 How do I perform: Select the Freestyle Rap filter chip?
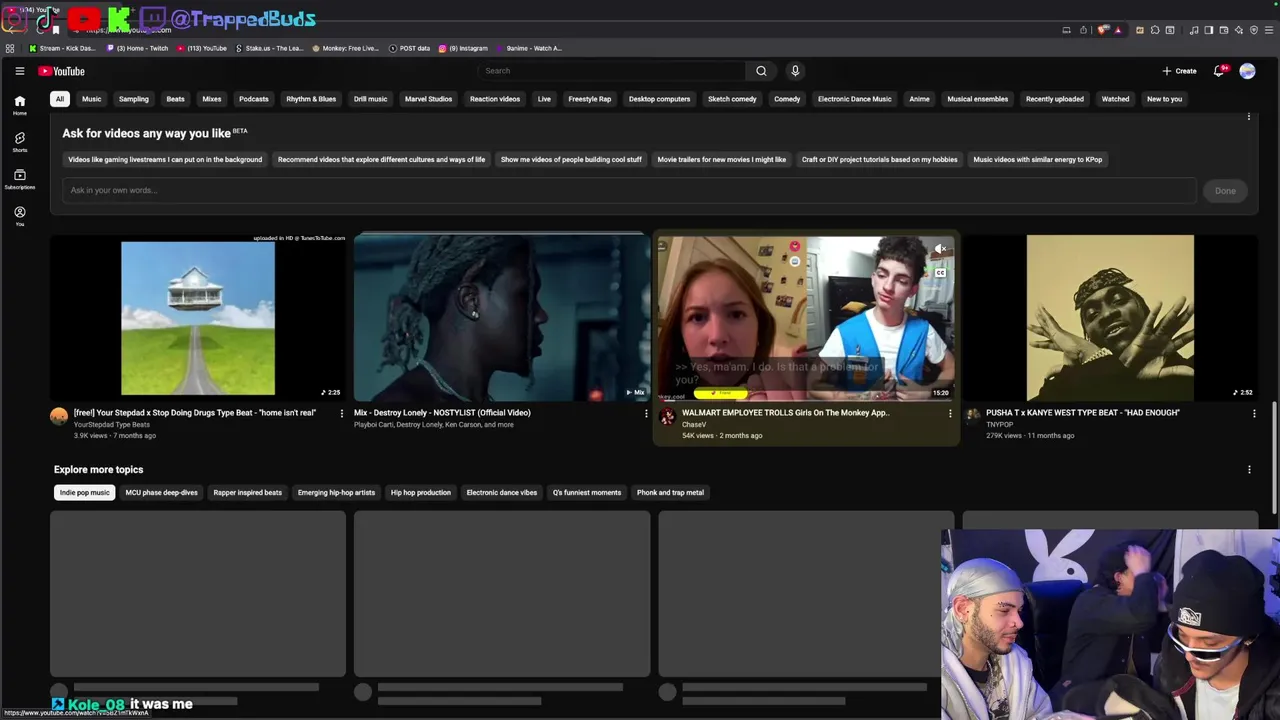[x=589, y=99]
